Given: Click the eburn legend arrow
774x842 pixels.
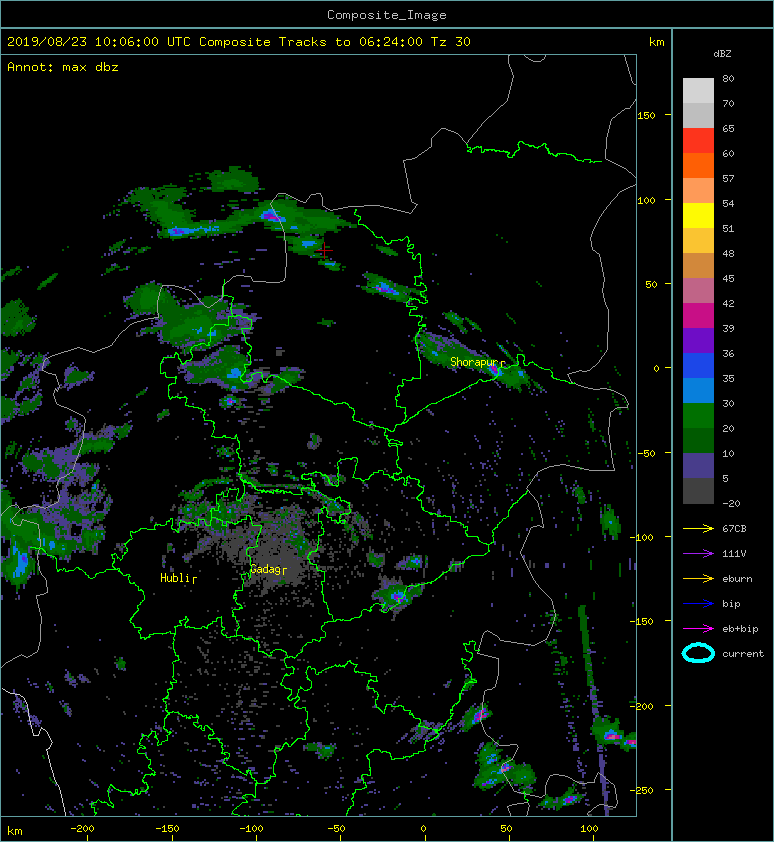Looking at the screenshot, I should 698,579.
